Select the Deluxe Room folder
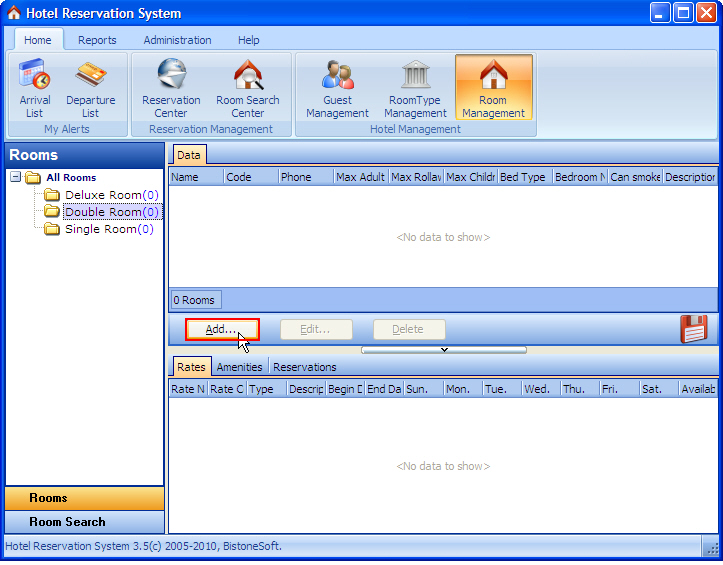The image size is (723, 565). (103, 195)
